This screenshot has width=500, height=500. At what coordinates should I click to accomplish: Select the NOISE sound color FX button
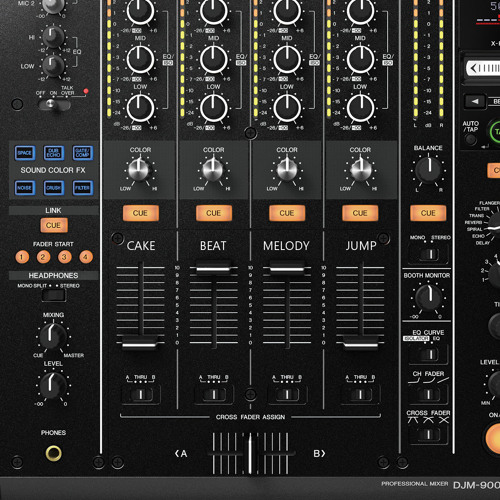[25, 188]
